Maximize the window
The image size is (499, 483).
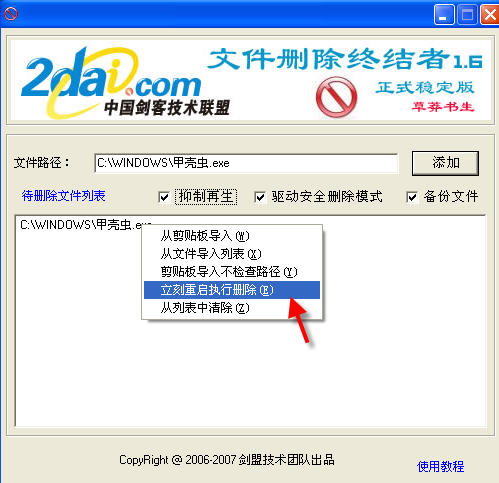coord(467,15)
